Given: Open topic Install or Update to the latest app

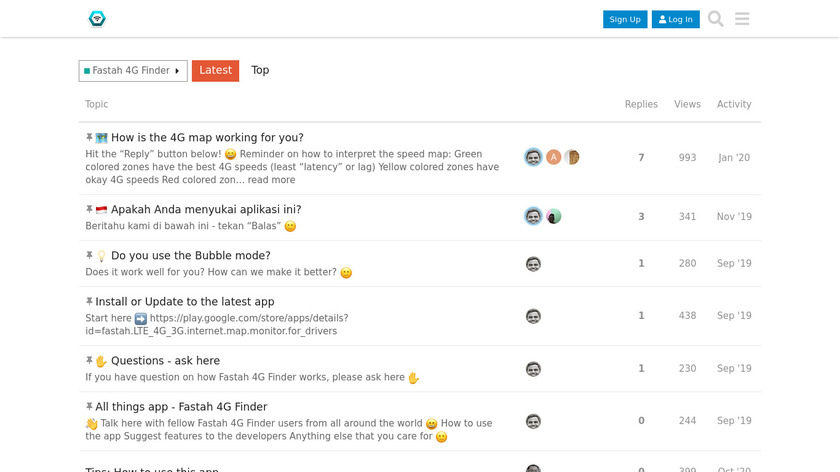Looking at the screenshot, I should point(185,302).
